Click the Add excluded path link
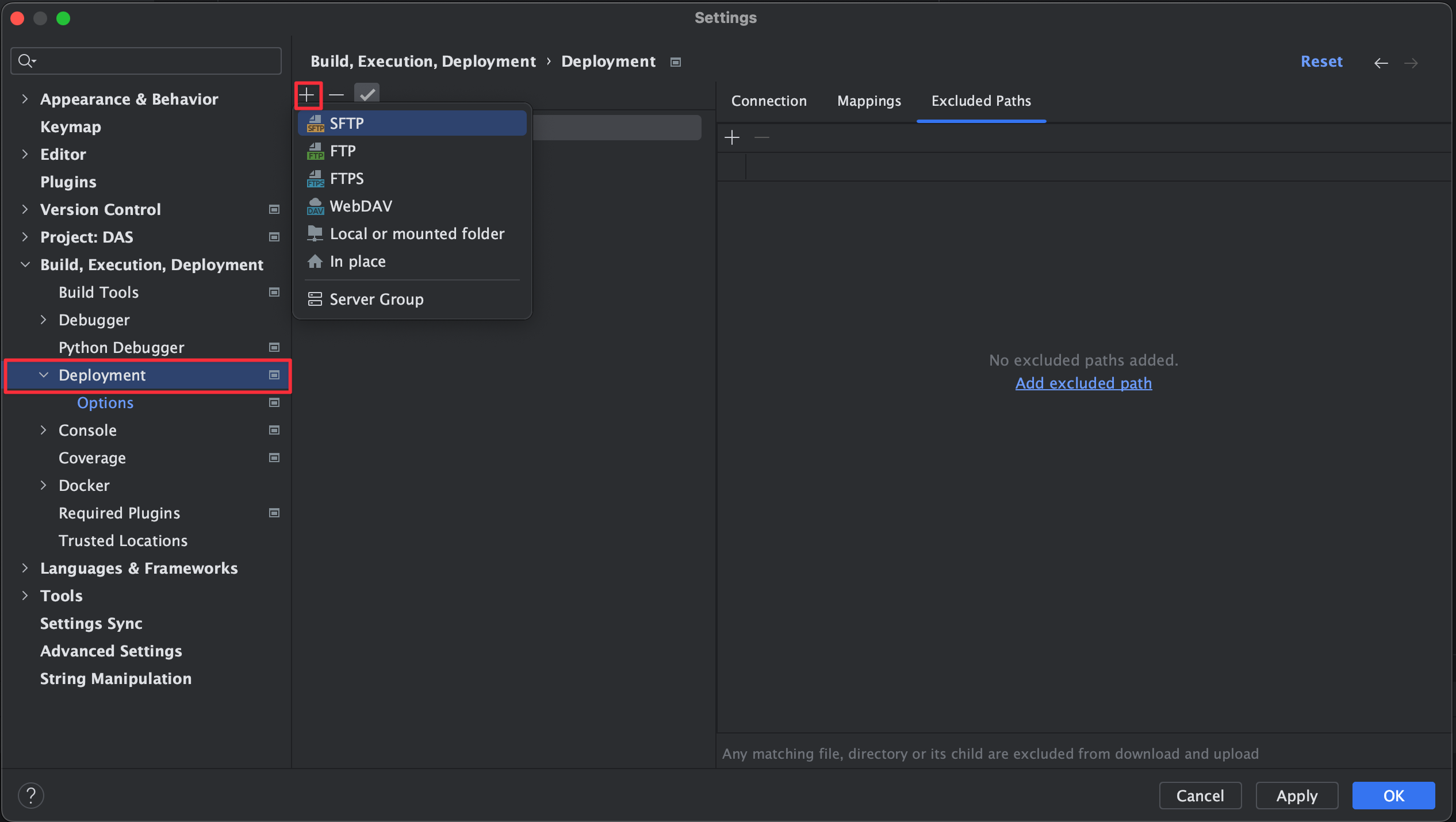 [x=1083, y=383]
